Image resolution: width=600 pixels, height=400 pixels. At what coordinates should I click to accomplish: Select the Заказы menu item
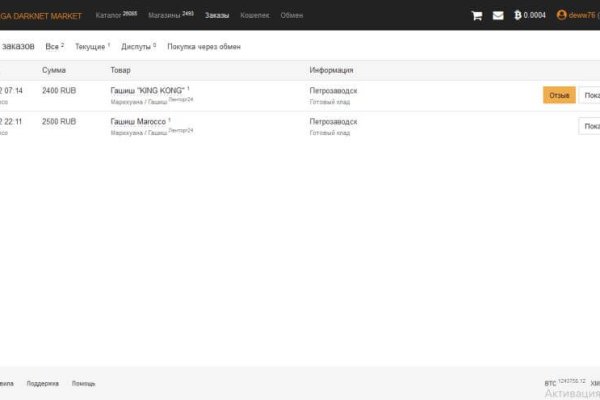[216, 15]
